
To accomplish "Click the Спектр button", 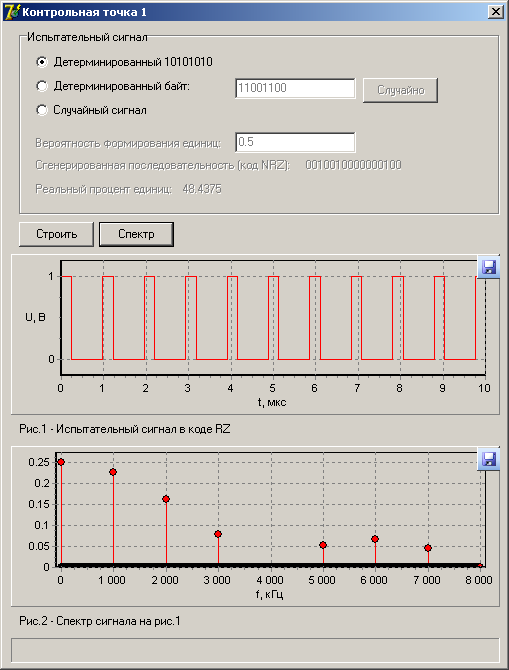I will click(136, 234).
